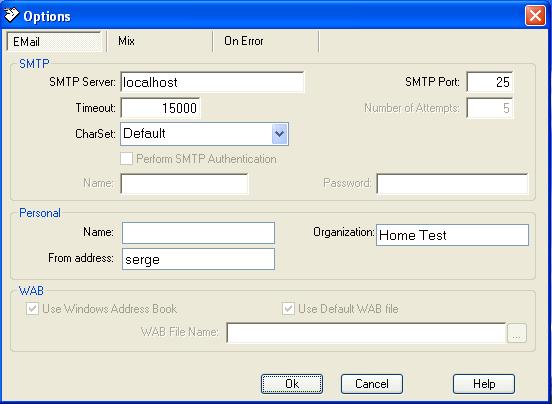The image size is (552, 404).
Task: Click the Timeout field showing 15000
Action: 161,108
